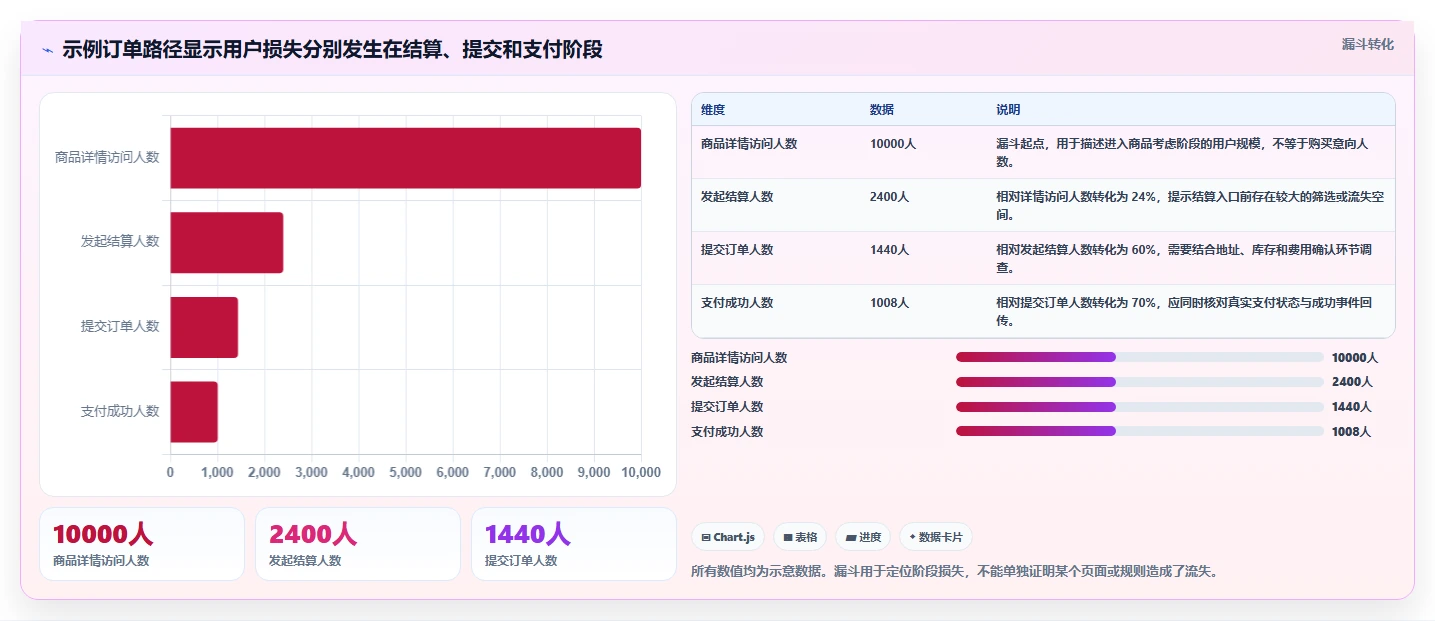This screenshot has height=621, width=1435.
Task: Click the 发起结算人数 bar in chart
Action: pos(227,242)
